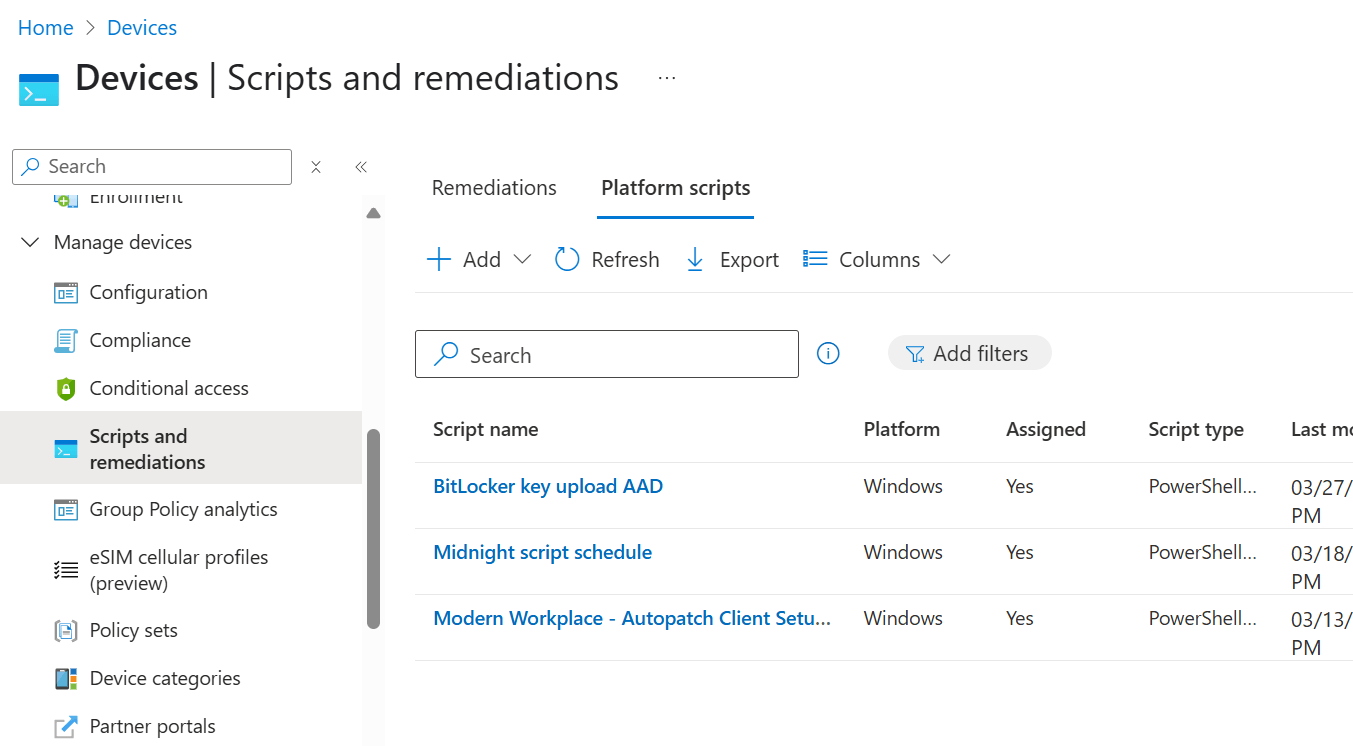Screen dimensions: 1353x746
Task: Sort by Assigned column header
Action: coord(1046,430)
